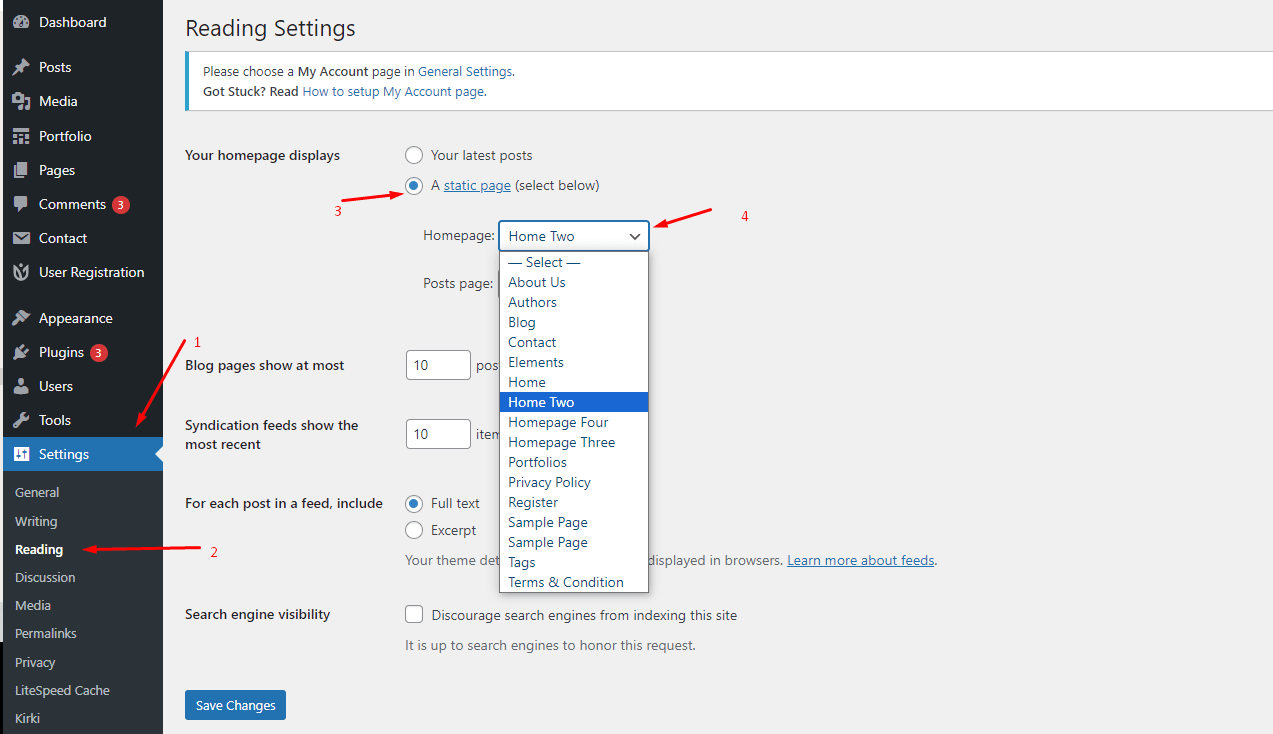Click Blog pages show at most field
Image resolution: width=1273 pixels, height=734 pixels.
point(438,365)
